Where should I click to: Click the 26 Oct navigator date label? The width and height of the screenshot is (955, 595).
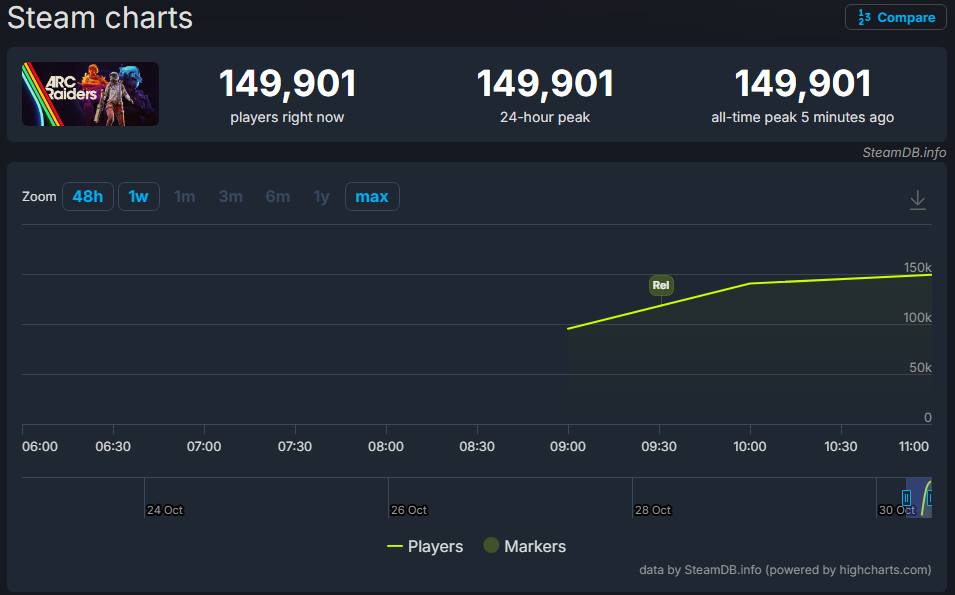click(409, 510)
